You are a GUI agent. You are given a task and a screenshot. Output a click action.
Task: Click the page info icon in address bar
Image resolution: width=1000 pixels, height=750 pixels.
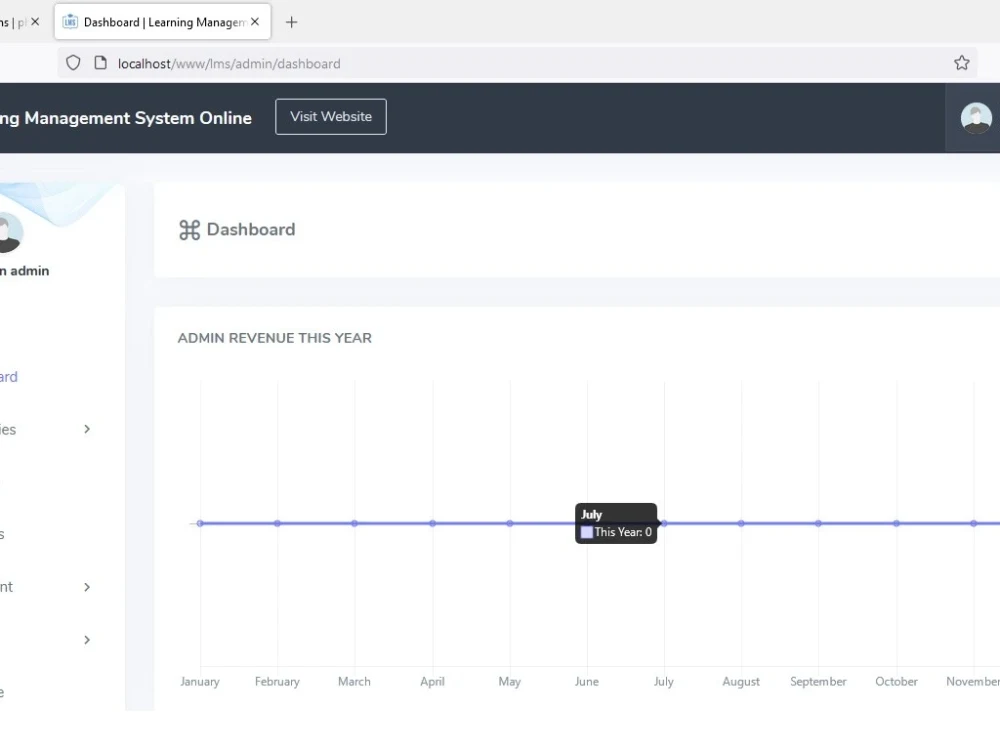tap(100, 62)
